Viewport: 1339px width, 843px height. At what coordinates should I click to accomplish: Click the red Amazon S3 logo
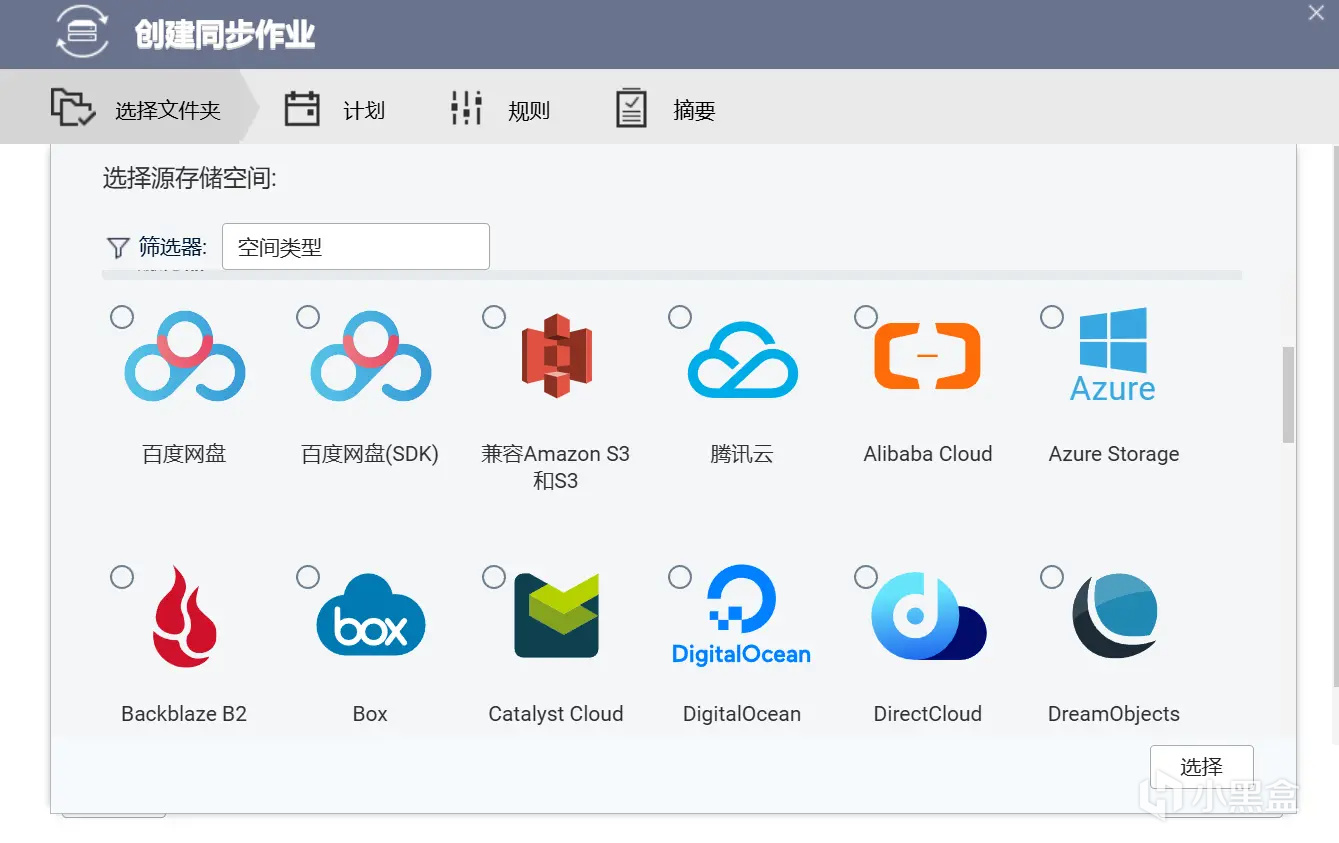(x=557, y=356)
